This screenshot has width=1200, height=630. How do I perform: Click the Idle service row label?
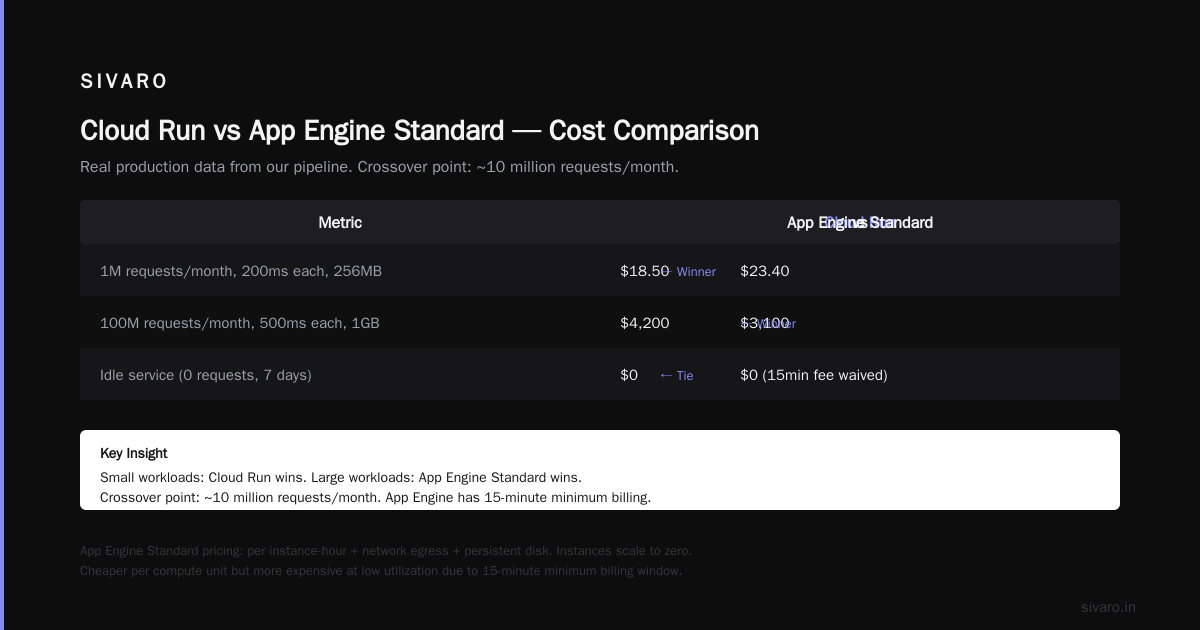point(206,375)
